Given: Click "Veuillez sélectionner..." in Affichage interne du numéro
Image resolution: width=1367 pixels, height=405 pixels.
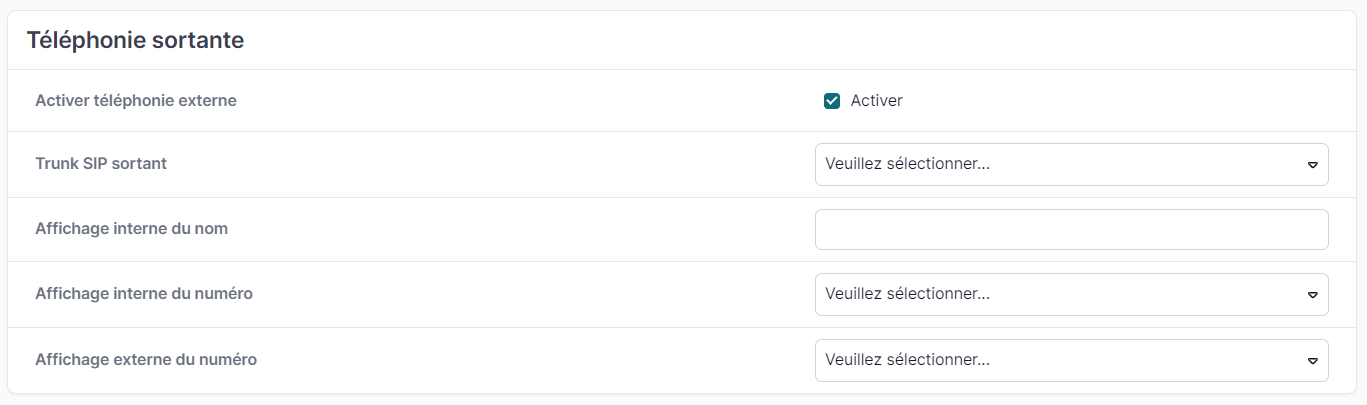Looking at the screenshot, I should point(907,294).
